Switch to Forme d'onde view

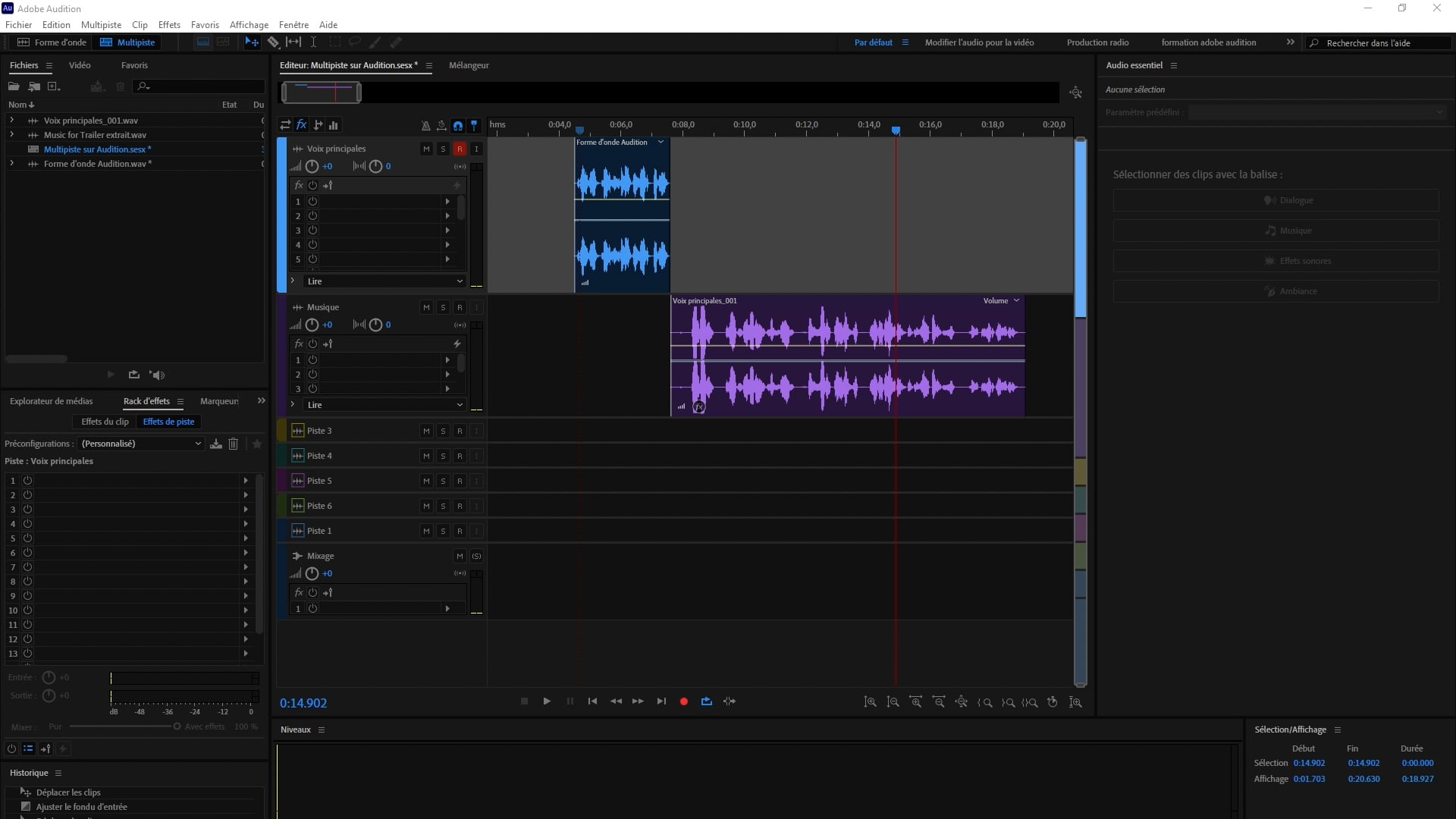click(x=52, y=42)
